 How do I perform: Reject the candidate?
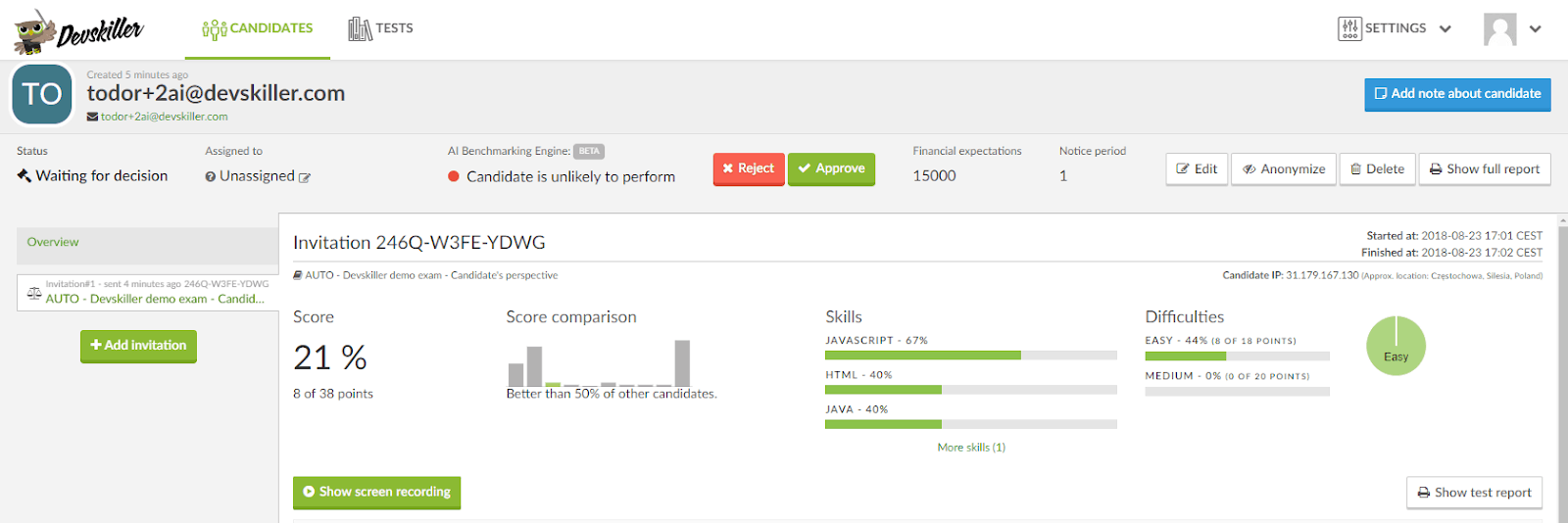tap(749, 168)
